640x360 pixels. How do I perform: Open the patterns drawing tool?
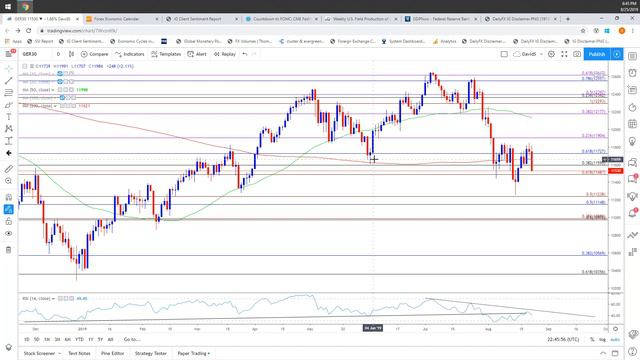(9, 129)
